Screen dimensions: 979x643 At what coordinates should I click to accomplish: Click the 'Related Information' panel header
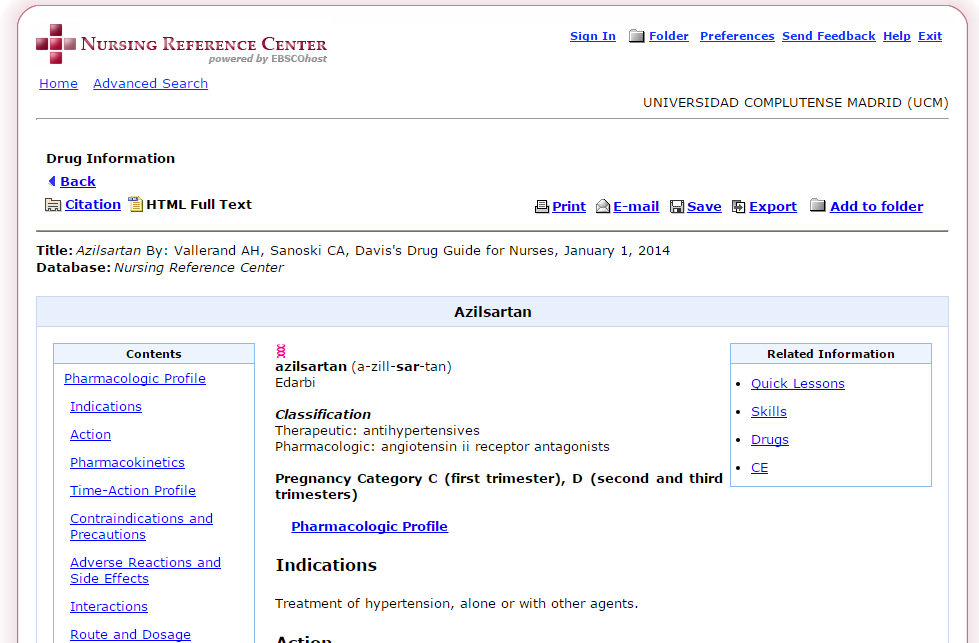tap(830, 354)
